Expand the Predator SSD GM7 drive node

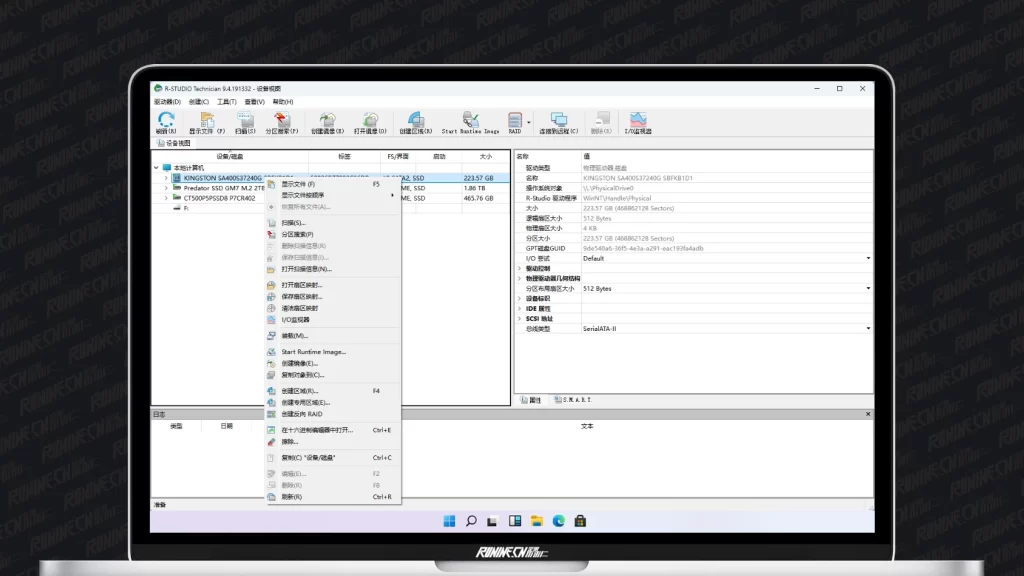coord(166,188)
